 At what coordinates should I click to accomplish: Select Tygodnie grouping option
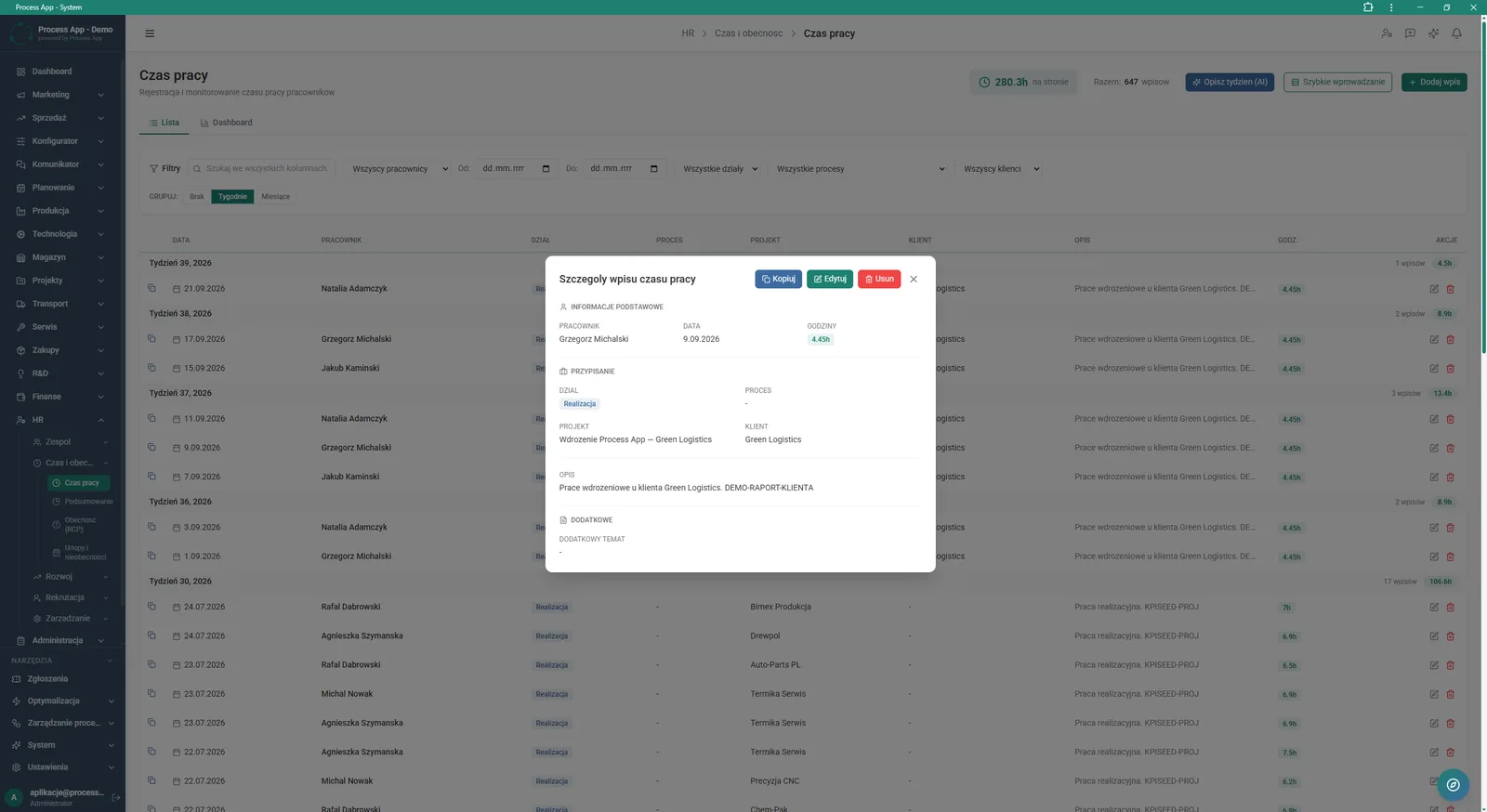click(232, 197)
